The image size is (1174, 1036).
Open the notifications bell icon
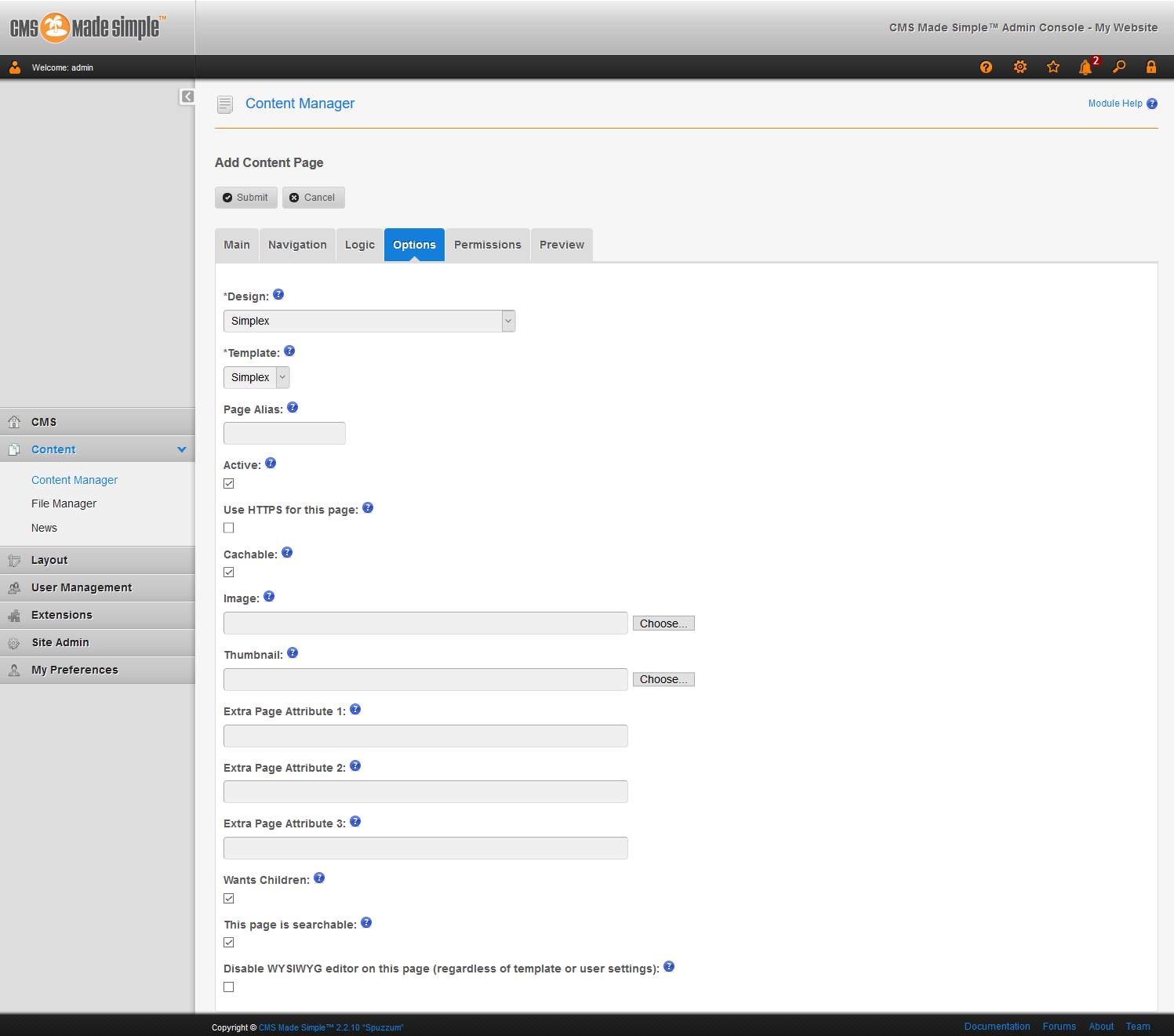(1086, 67)
